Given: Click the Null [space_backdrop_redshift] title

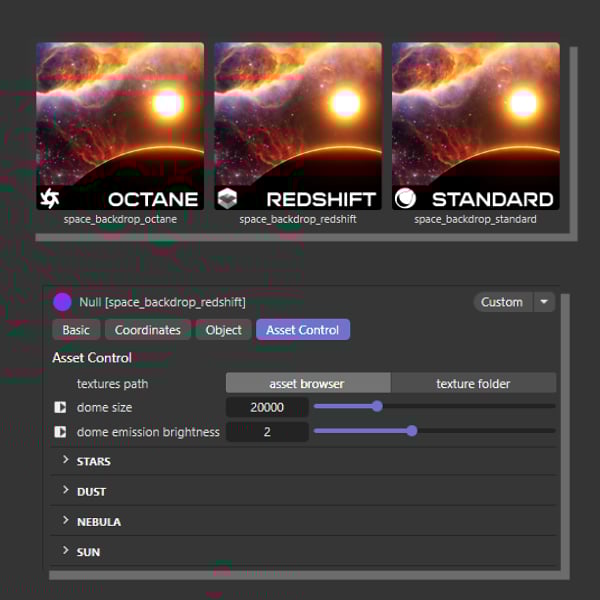Looking at the screenshot, I should (162, 302).
